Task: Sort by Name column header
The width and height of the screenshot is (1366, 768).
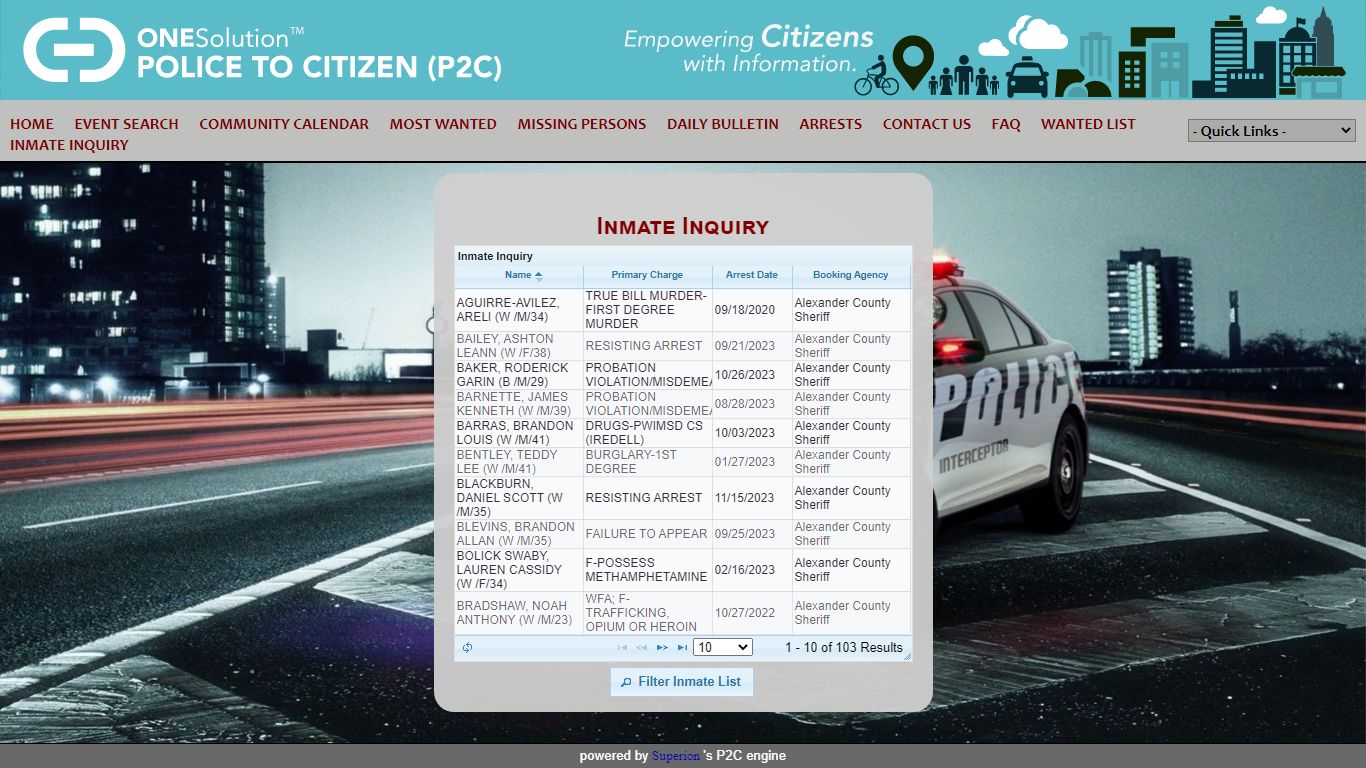Action: point(519,275)
